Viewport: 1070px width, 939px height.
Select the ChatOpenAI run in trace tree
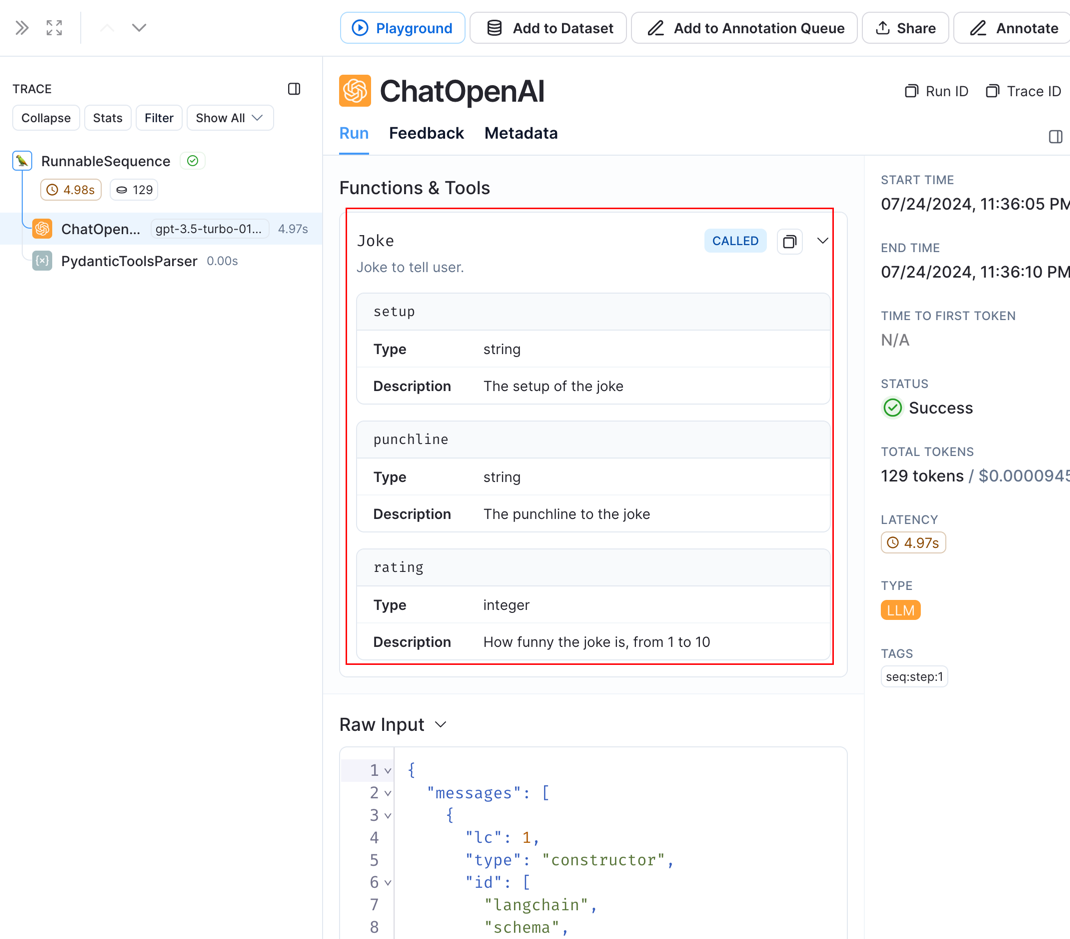pos(161,229)
